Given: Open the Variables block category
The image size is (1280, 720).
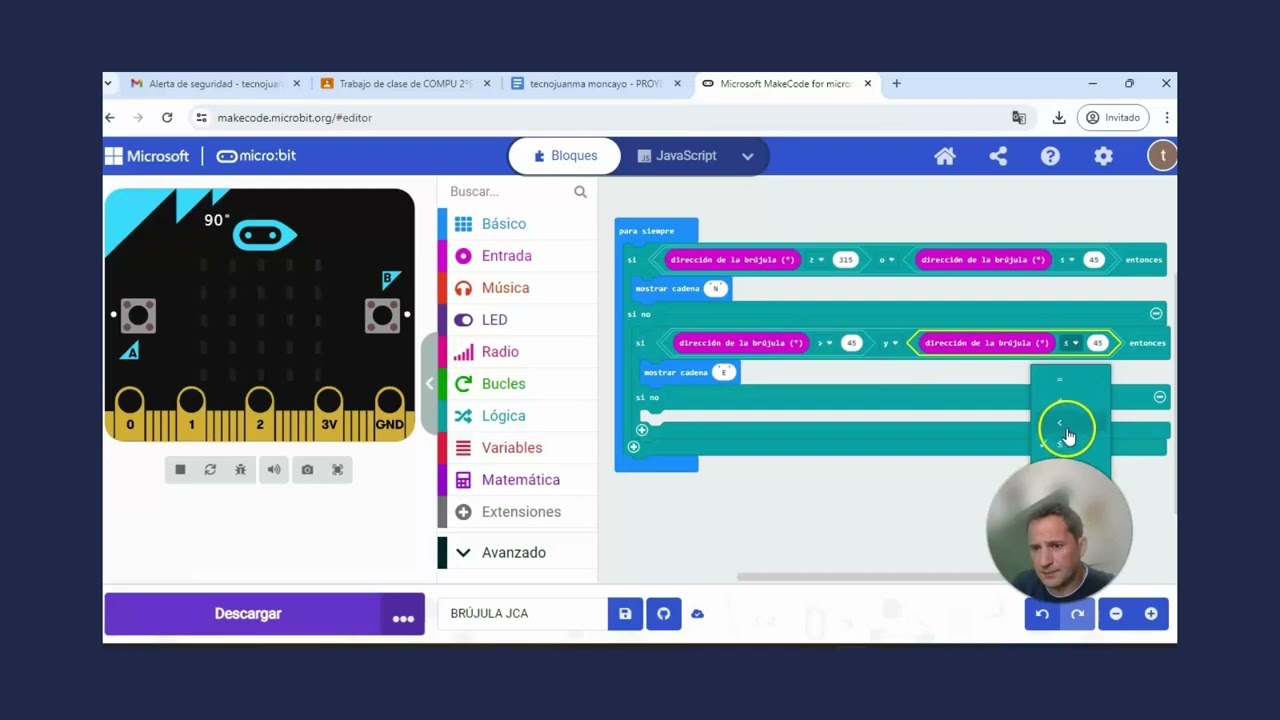Looking at the screenshot, I should click(517, 448).
